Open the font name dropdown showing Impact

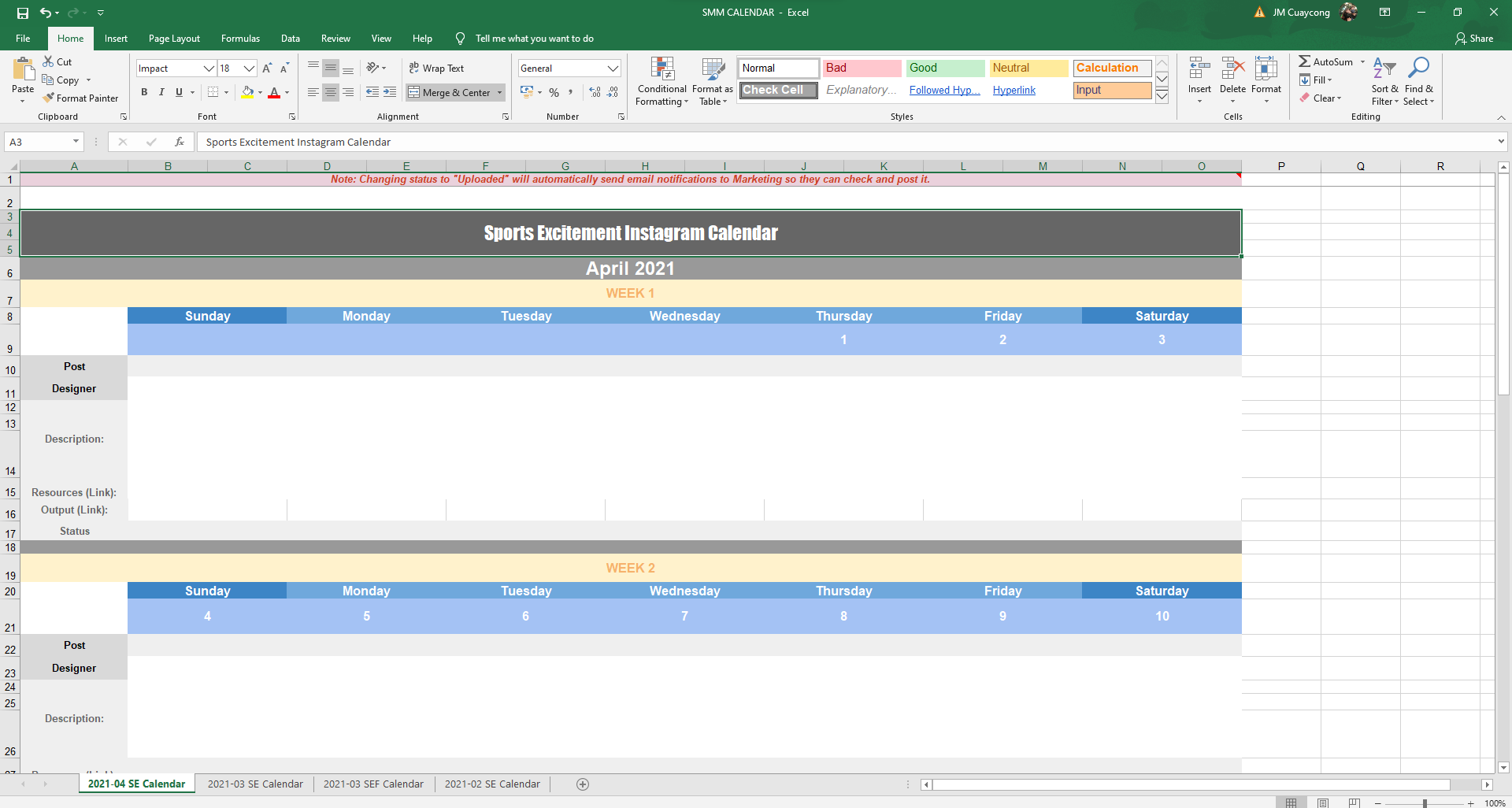(x=209, y=69)
